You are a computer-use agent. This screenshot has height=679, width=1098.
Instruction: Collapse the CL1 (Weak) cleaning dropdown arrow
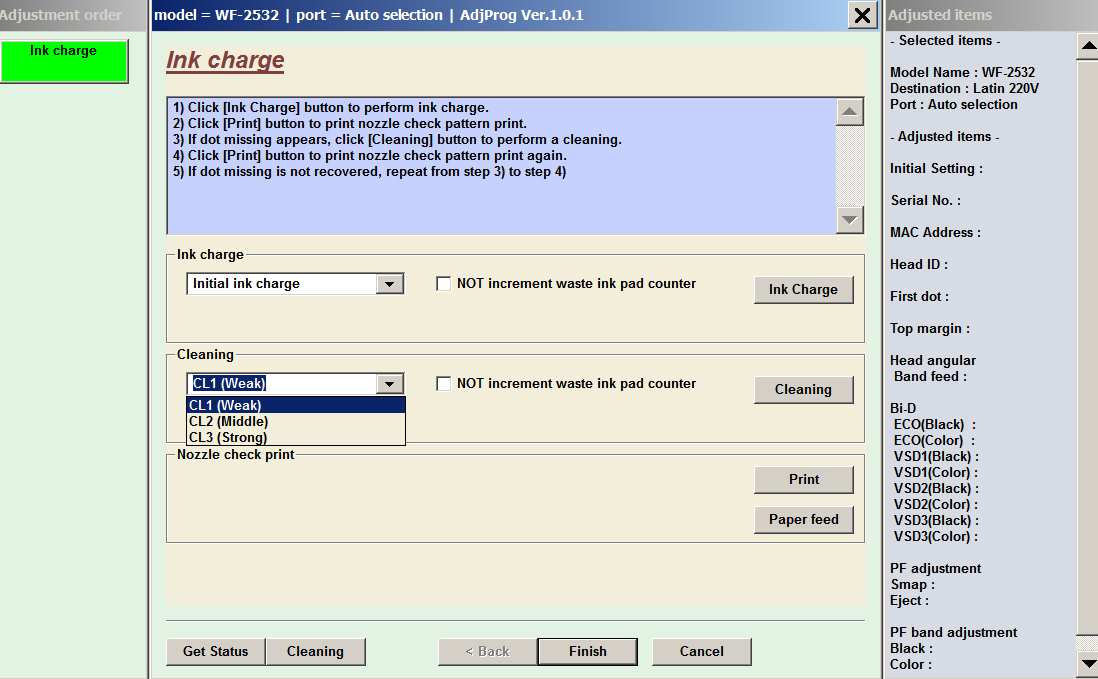[x=389, y=384]
